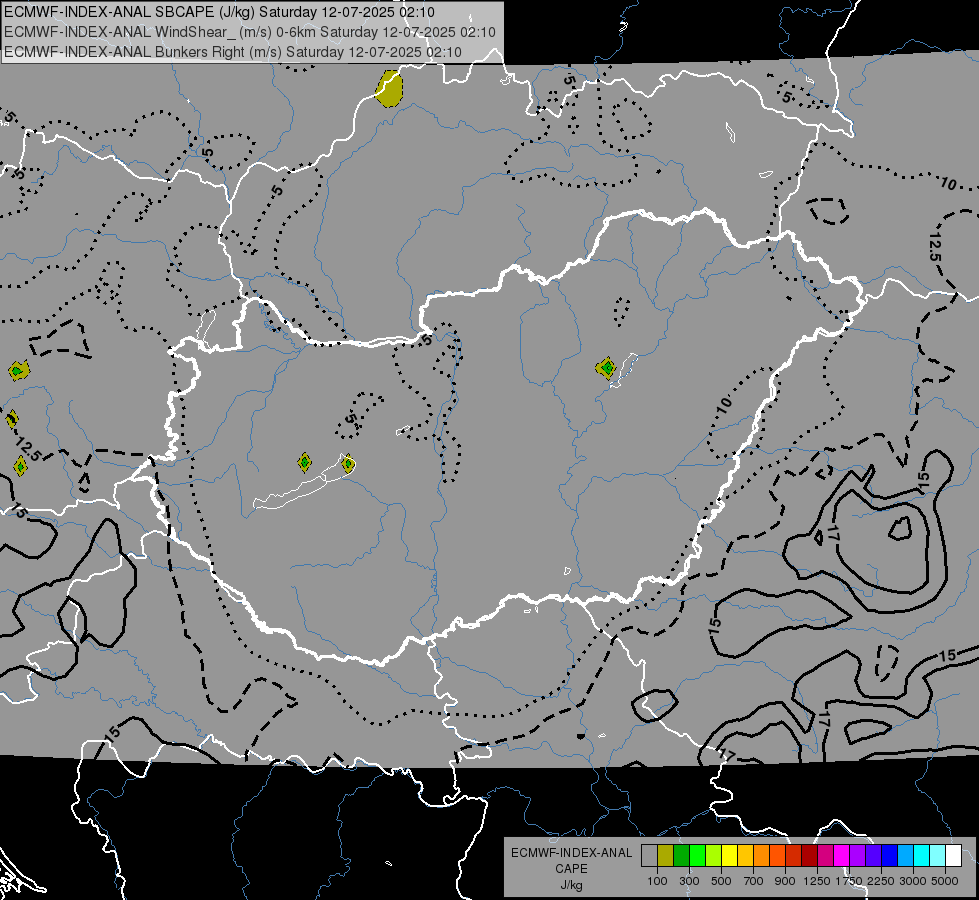The image size is (979, 900).
Task: Click the legend unit J/kg
Action: tap(571, 885)
